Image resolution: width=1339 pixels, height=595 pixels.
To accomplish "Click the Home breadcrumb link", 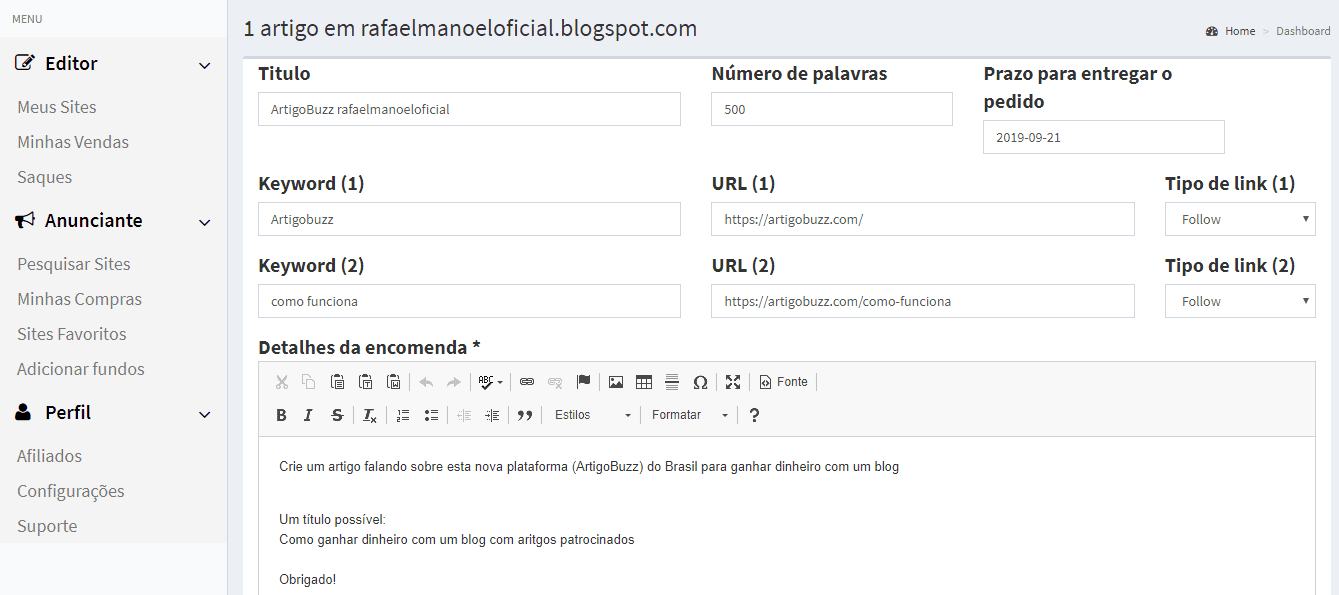I will (x=1240, y=31).
